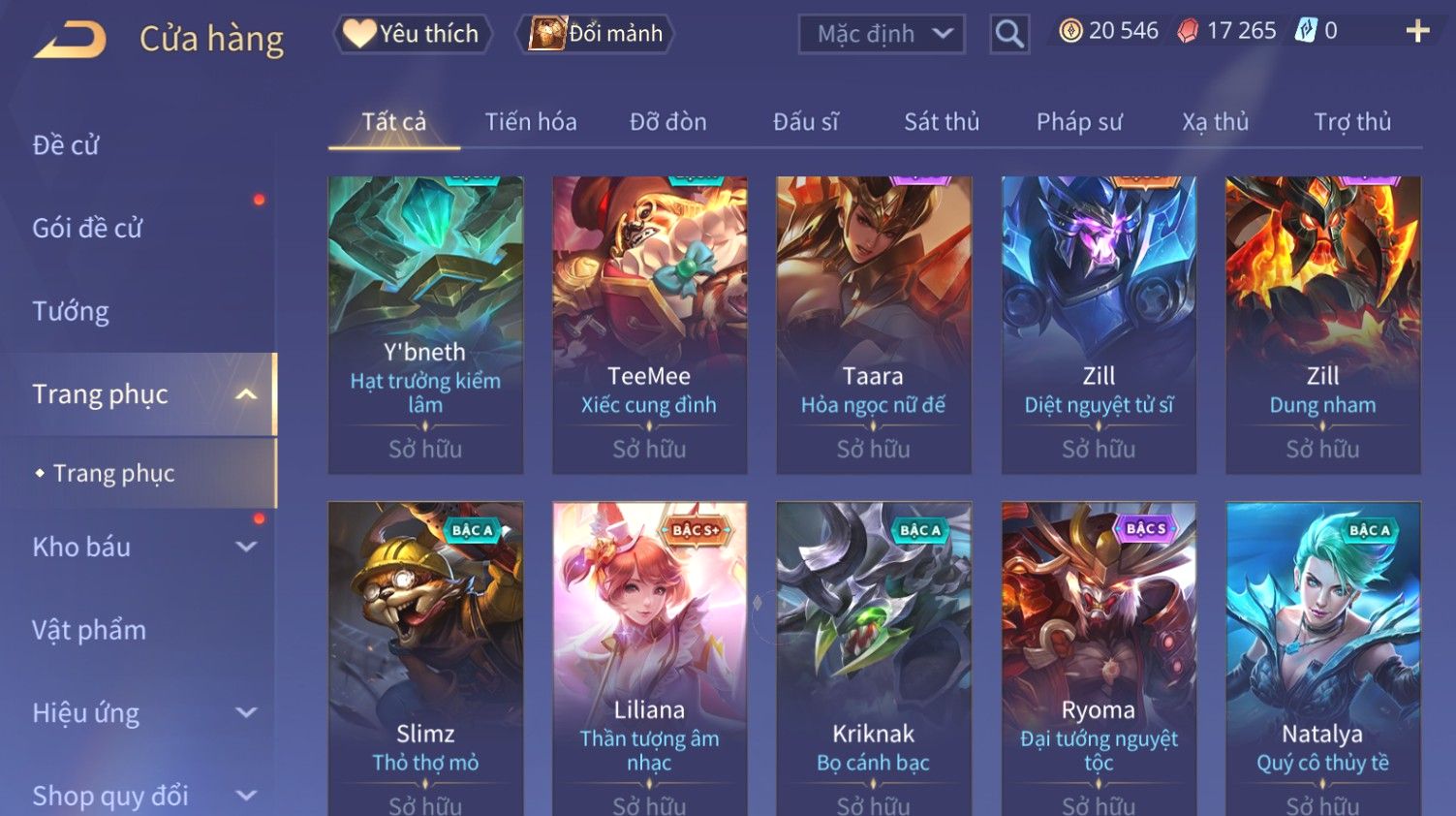Screen dimensions: 1456x816
Task: Select the Liliana Thần tượng âm nhạc skin
Action: 649,659
